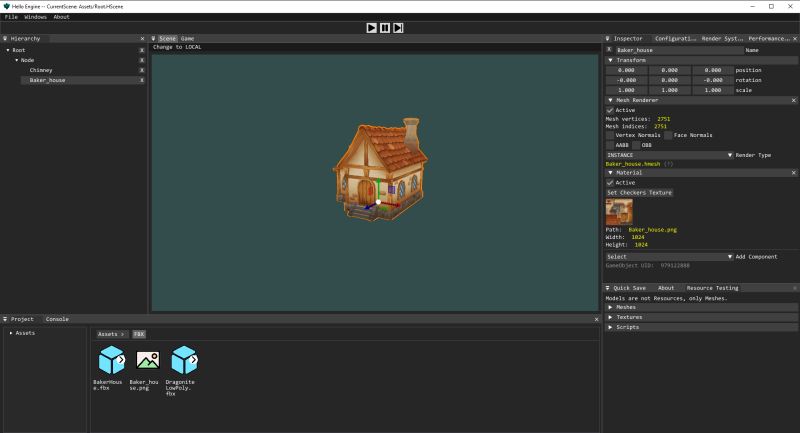The image size is (800, 433).
Task: Switch to the Game tab
Action: coord(187,39)
